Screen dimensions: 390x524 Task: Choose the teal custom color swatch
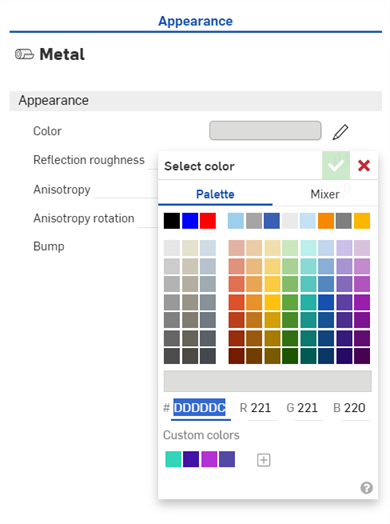(173, 459)
